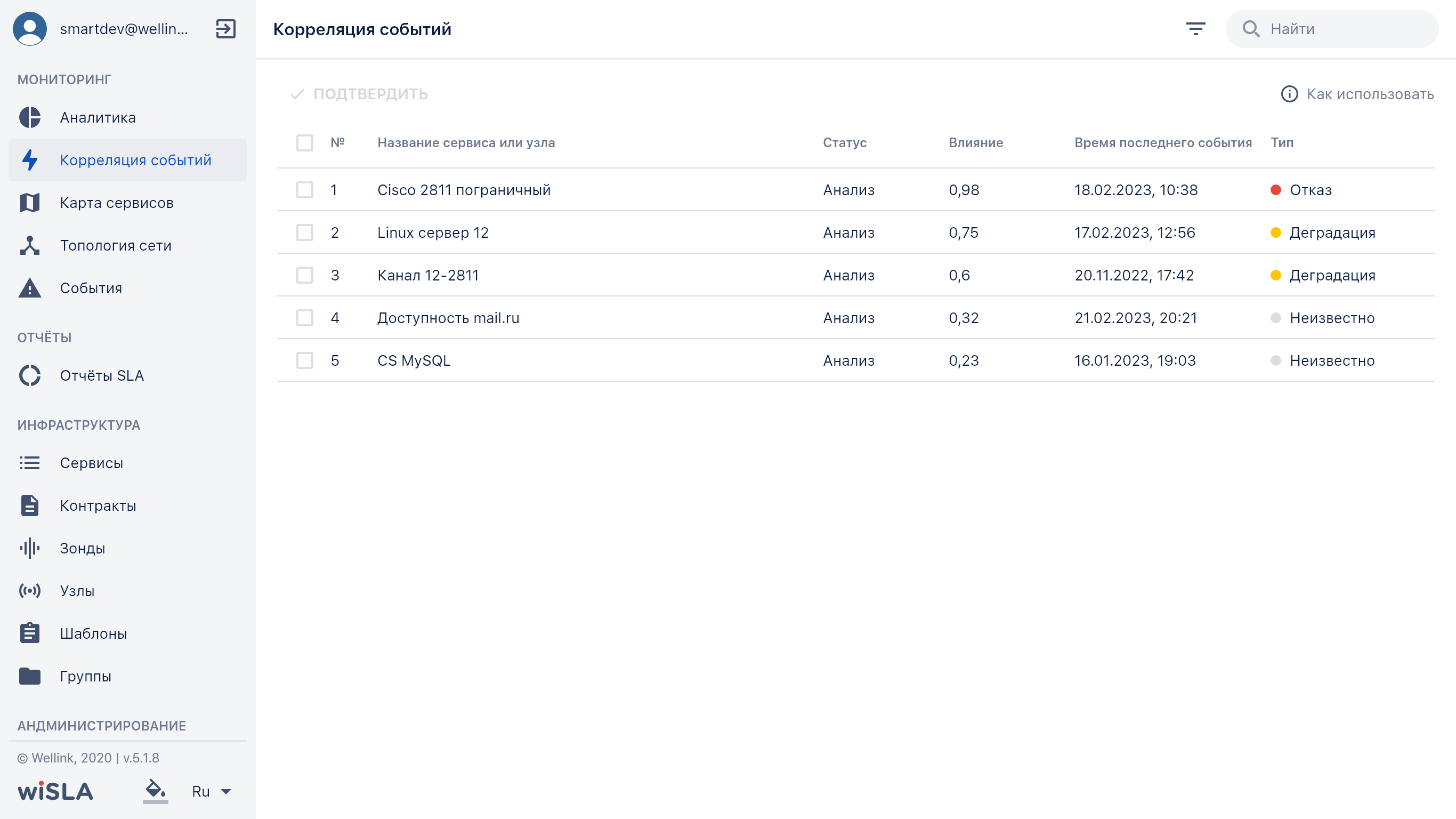The width and height of the screenshot is (1456, 819).
Task: Check the box for Cisco 2811 пограничный
Action: coord(305,189)
